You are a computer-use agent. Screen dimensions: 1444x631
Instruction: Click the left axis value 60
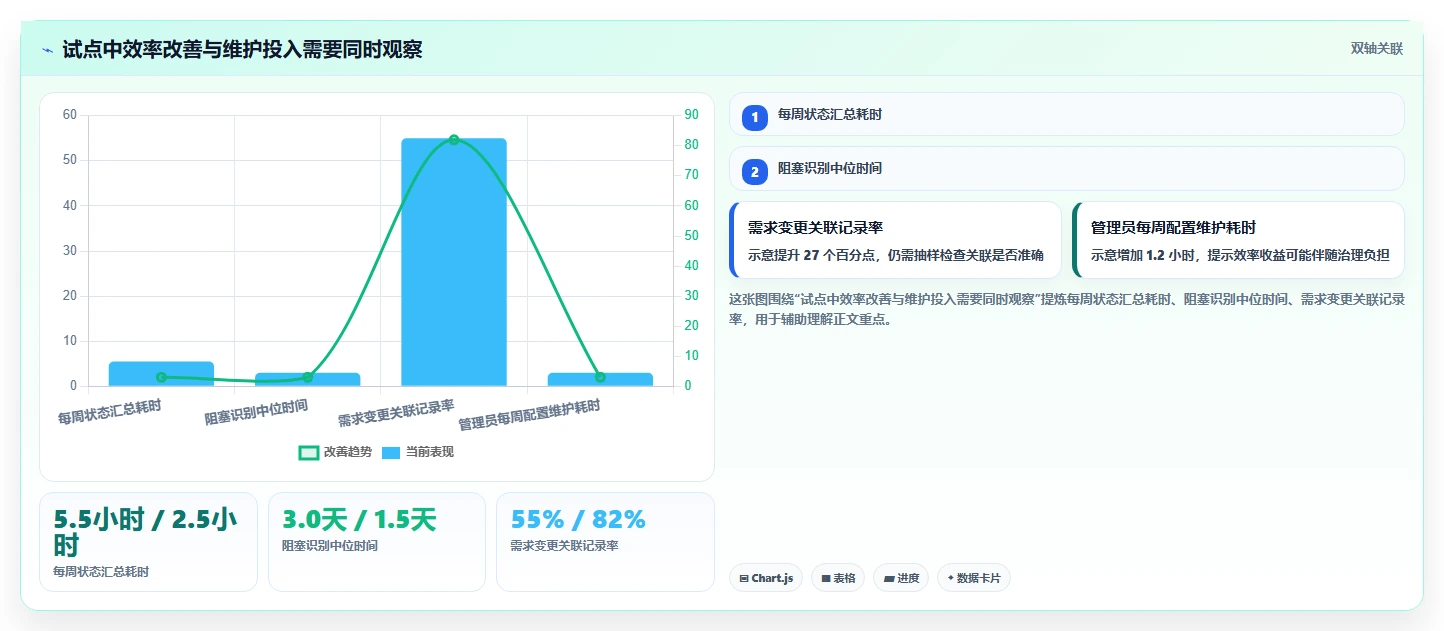70,115
